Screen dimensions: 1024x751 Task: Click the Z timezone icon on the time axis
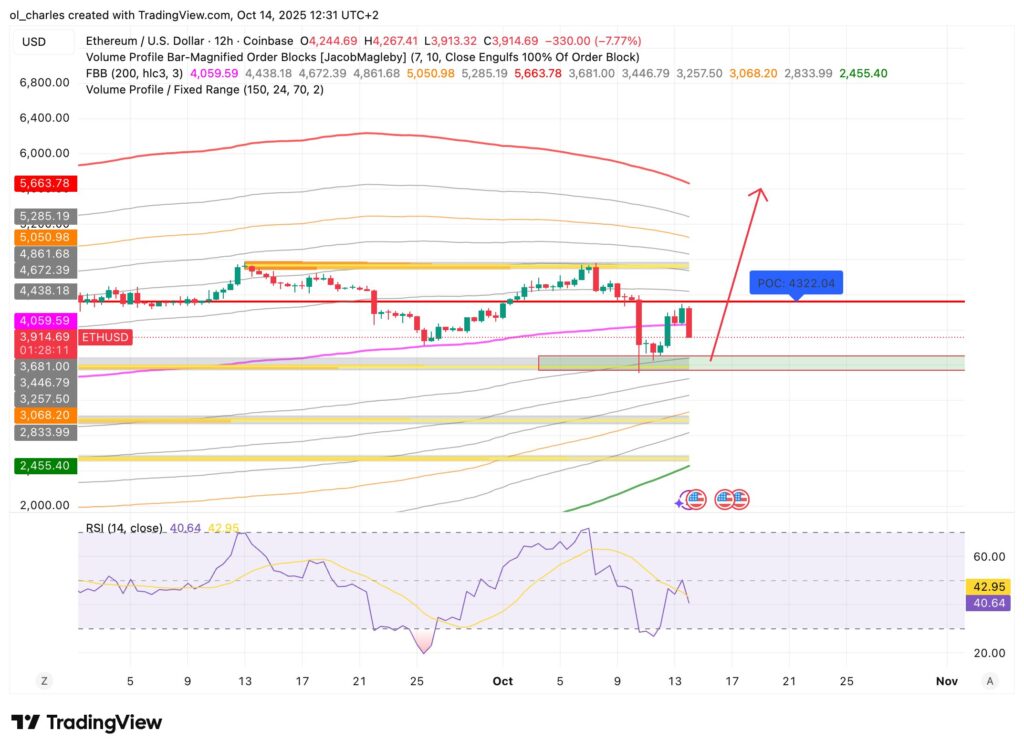(43, 680)
